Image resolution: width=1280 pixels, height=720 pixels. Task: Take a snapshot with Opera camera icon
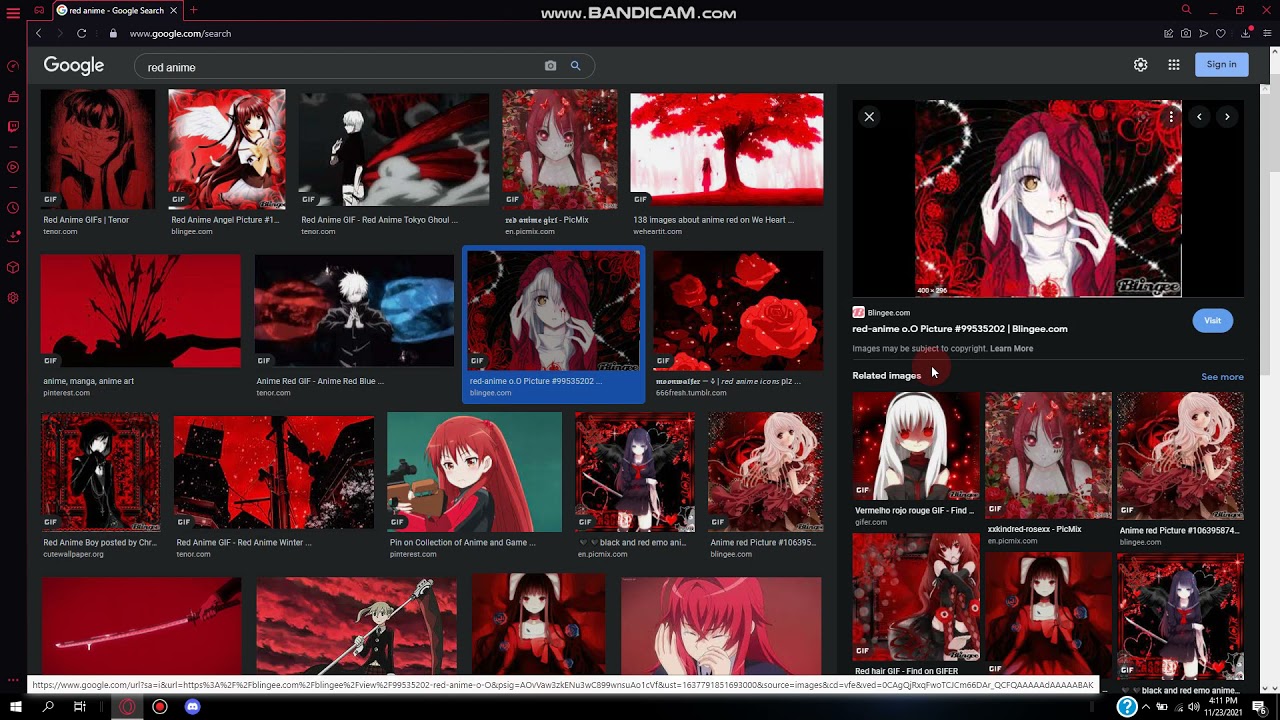(1185, 33)
